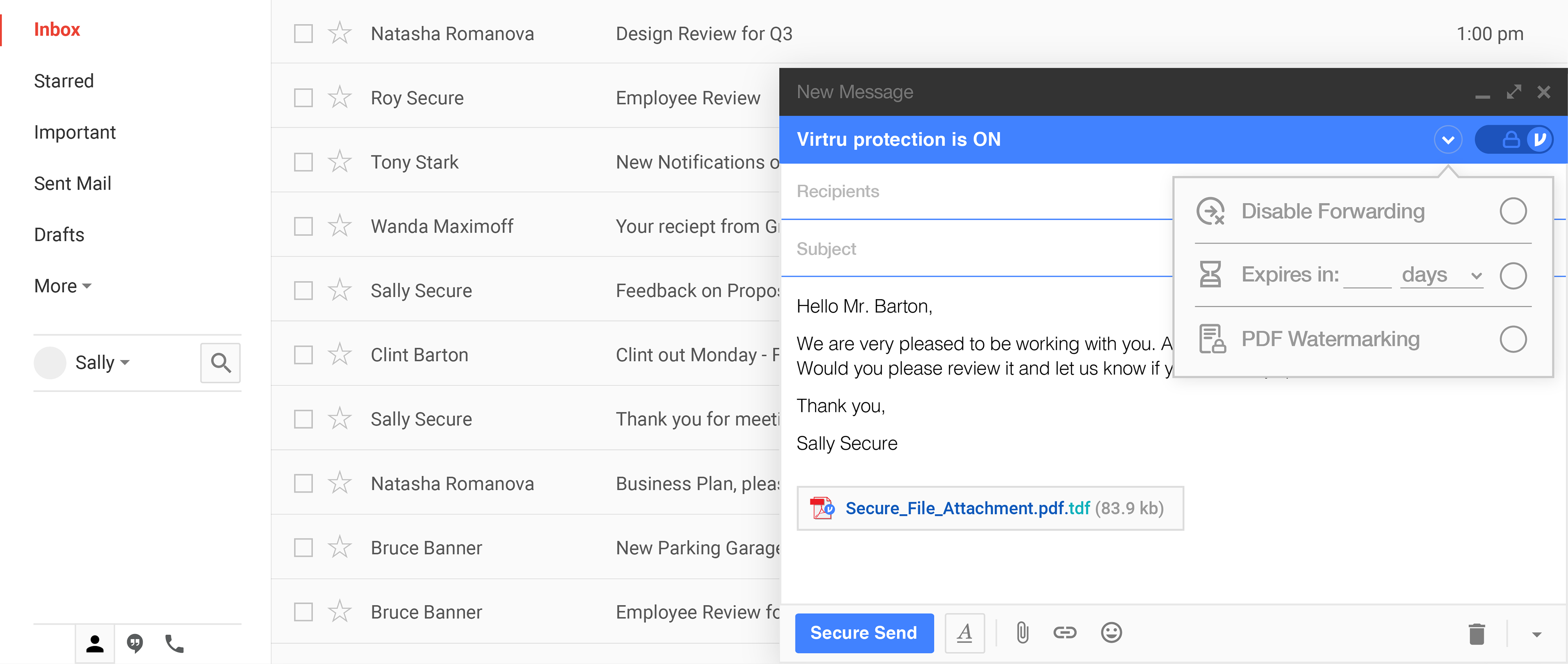Expand the More folders list
The height and width of the screenshot is (664, 1568).
63,285
